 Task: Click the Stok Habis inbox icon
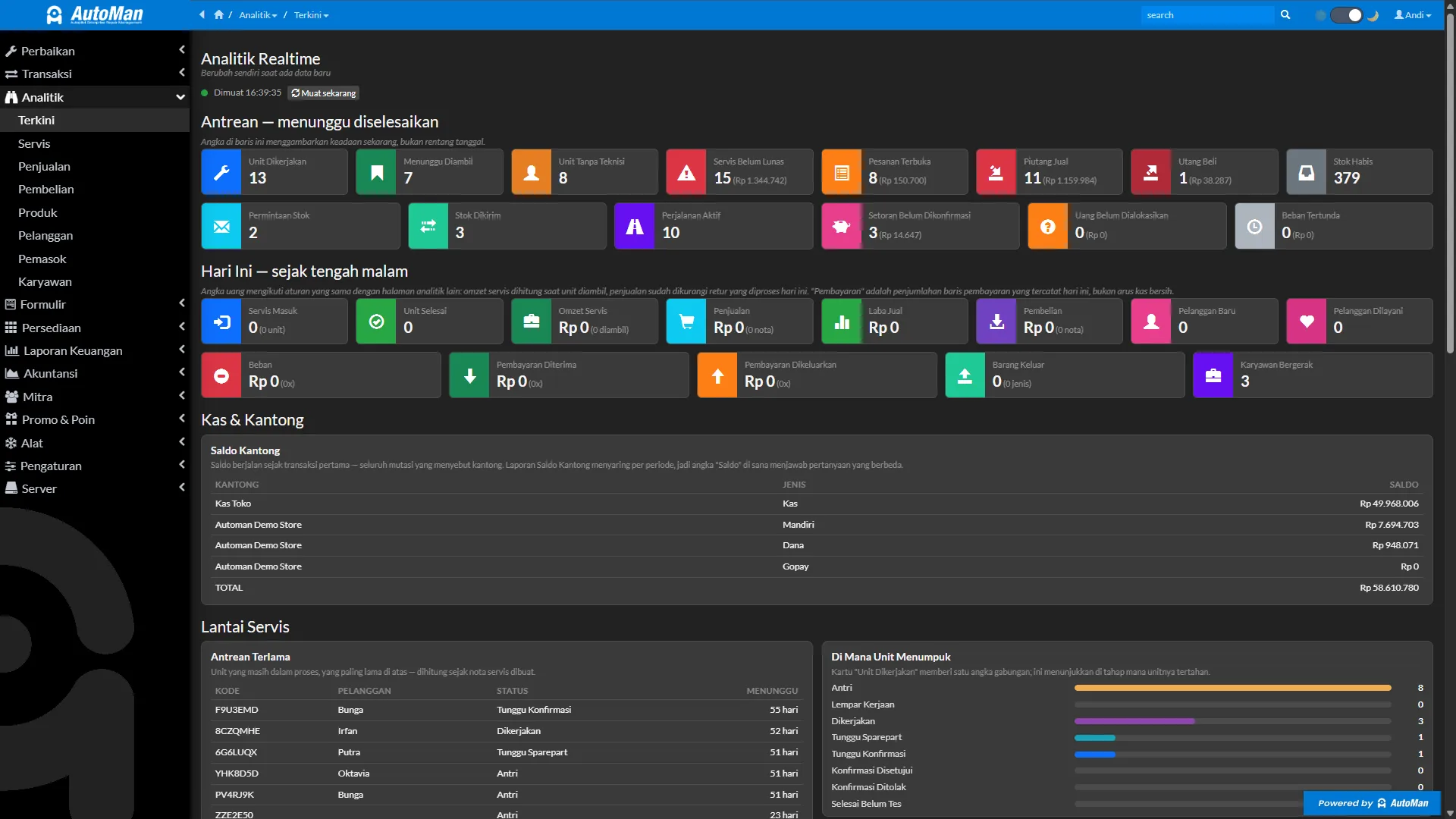click(1307, 172)
